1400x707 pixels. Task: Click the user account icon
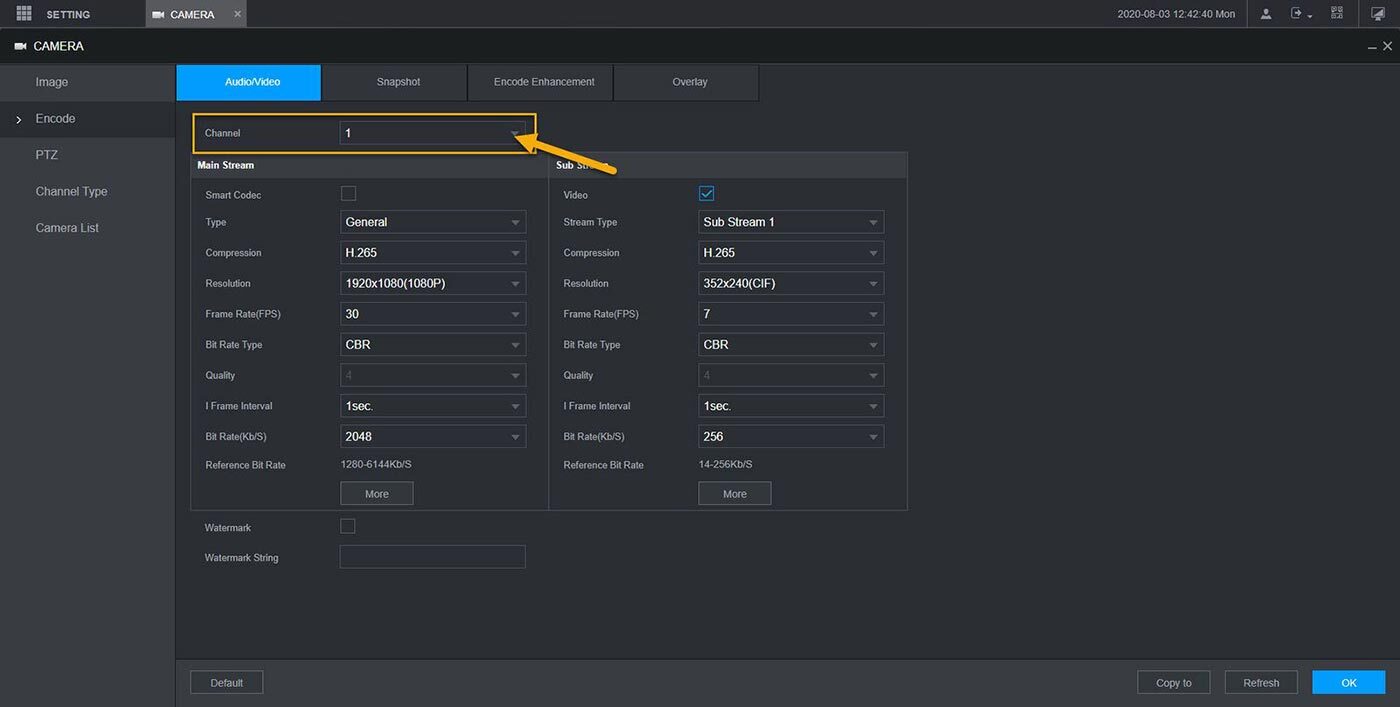[x=1266, y=14]
